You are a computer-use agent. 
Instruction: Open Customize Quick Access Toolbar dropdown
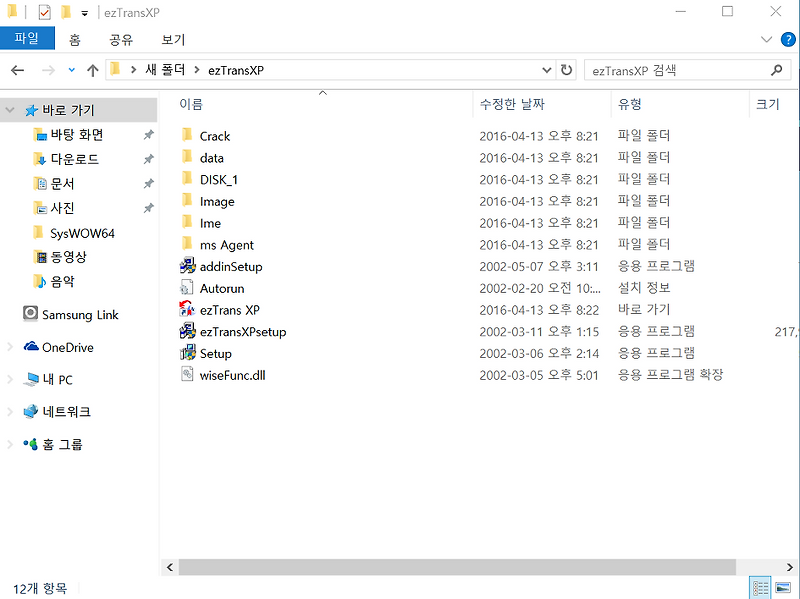[85, 13]
